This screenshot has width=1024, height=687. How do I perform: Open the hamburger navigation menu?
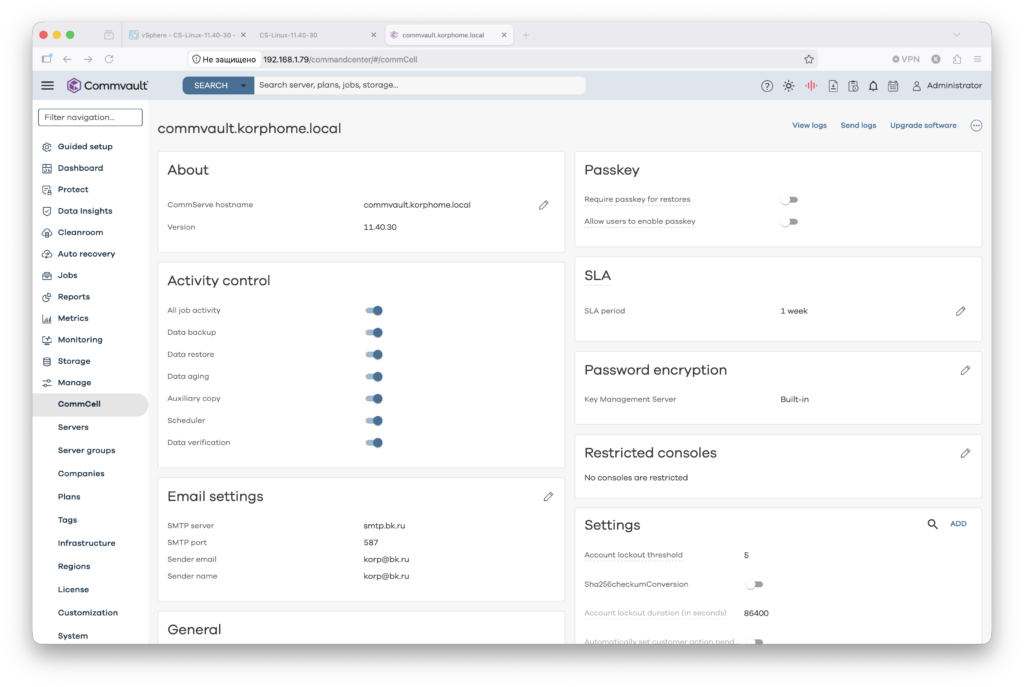48,86
